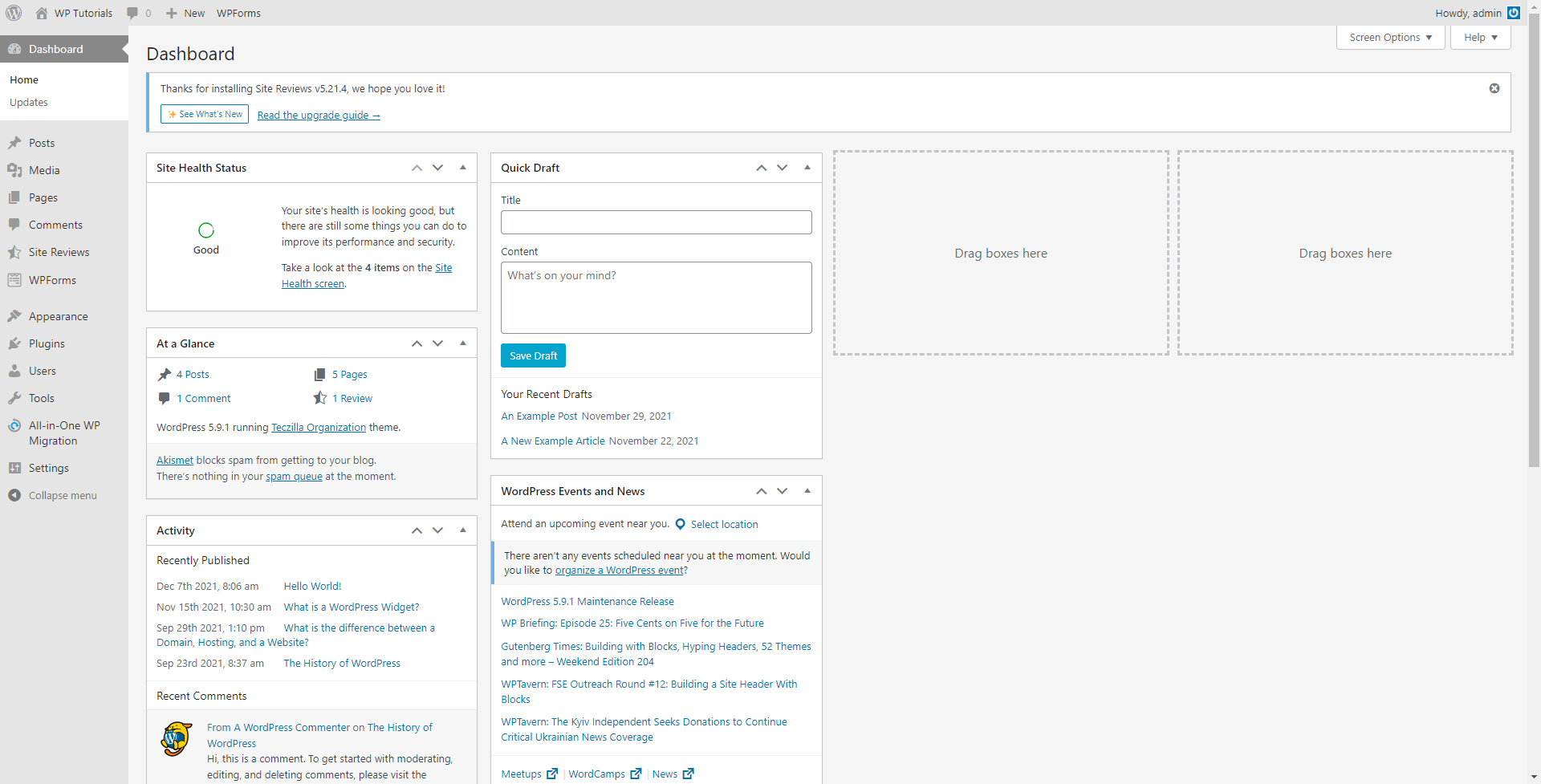Click the Site Reviews star icon in sidebar

click(x=14, y=252)
